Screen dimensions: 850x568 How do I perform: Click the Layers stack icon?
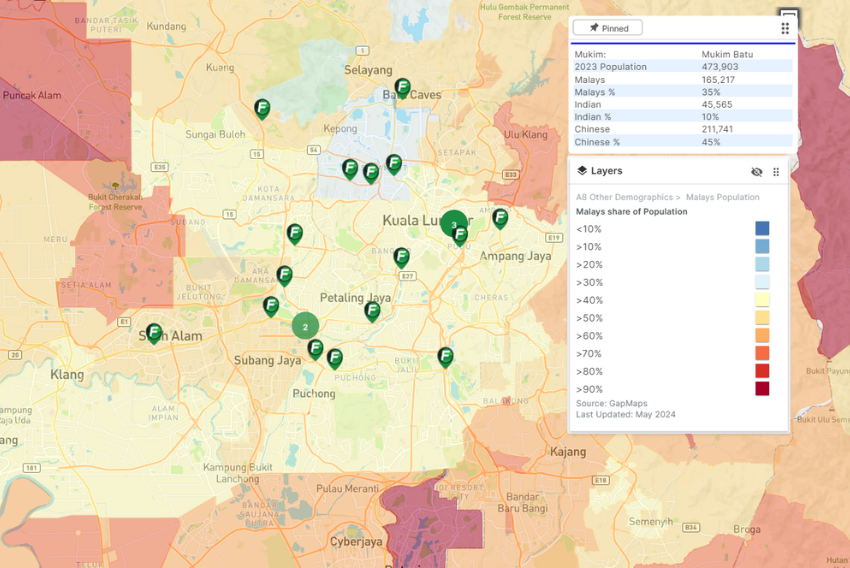click(582, 171)
